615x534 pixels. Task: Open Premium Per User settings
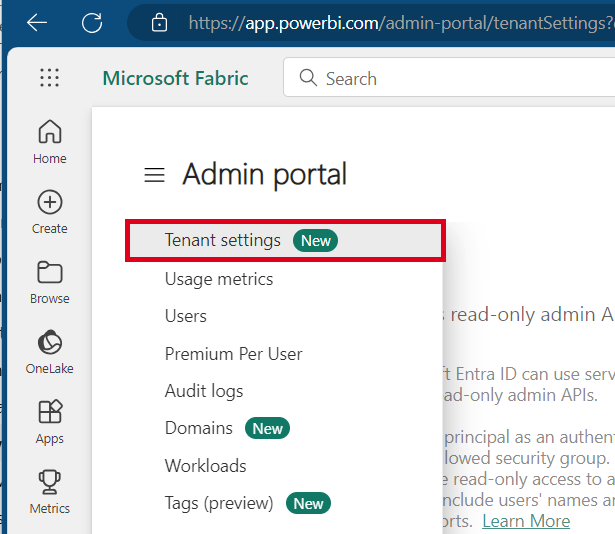tap(233, 354)
